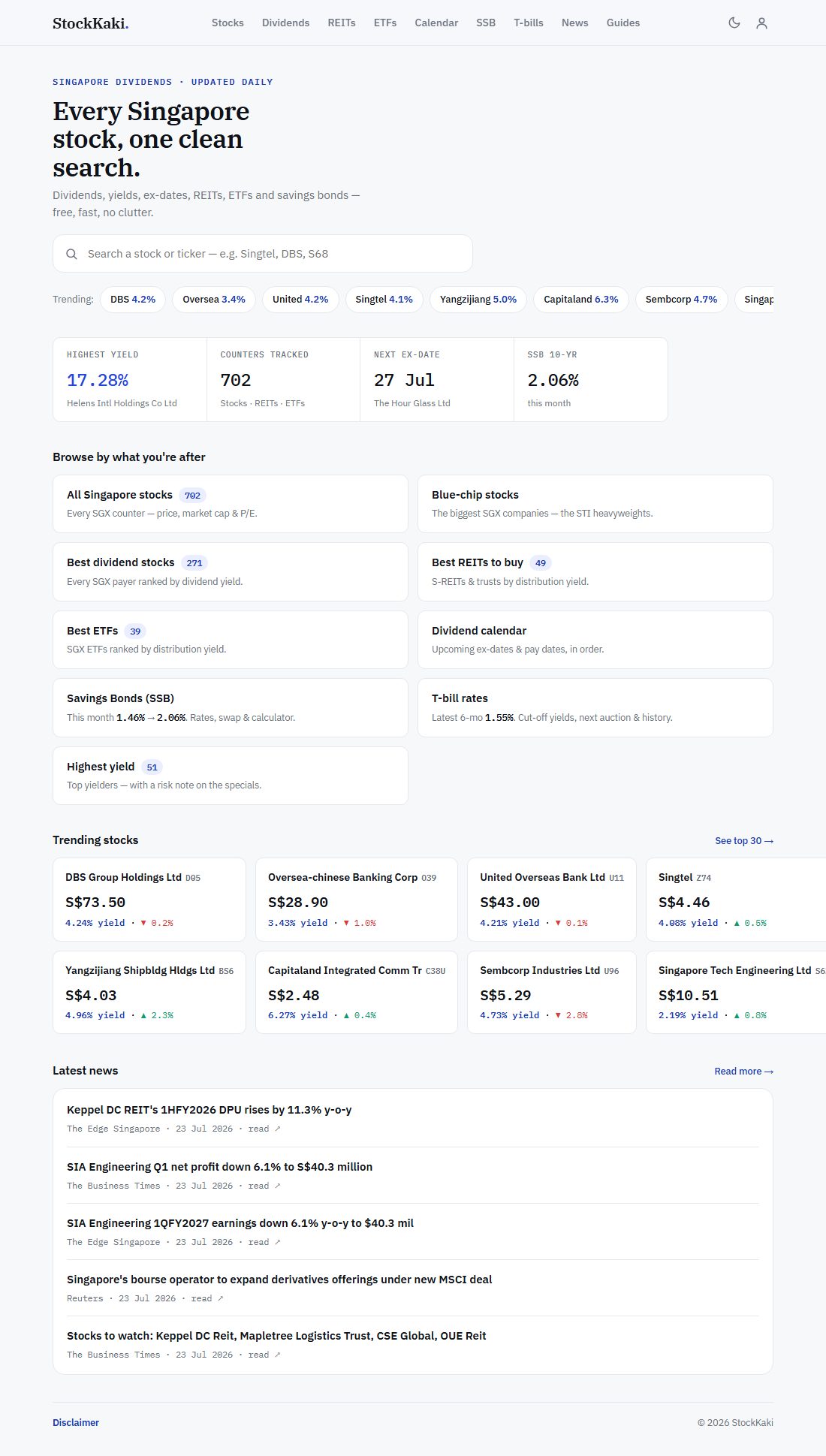
Task: Open the Best dividend stocks card
Action: click(x=231, y=571)
